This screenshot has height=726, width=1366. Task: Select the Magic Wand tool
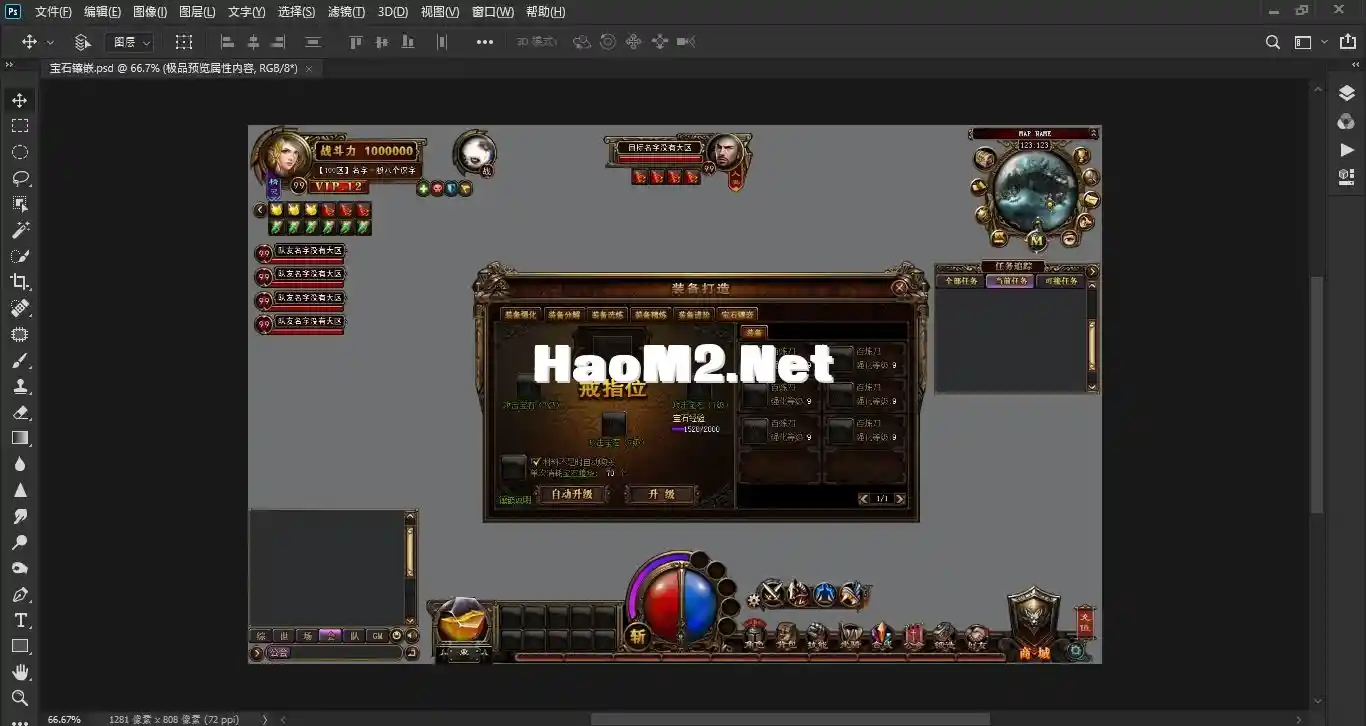coord(20,230)
